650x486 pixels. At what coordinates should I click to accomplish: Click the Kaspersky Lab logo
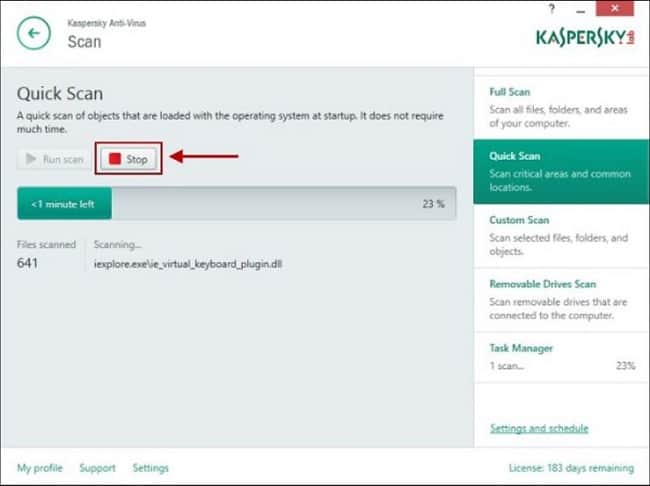[585, 37]
